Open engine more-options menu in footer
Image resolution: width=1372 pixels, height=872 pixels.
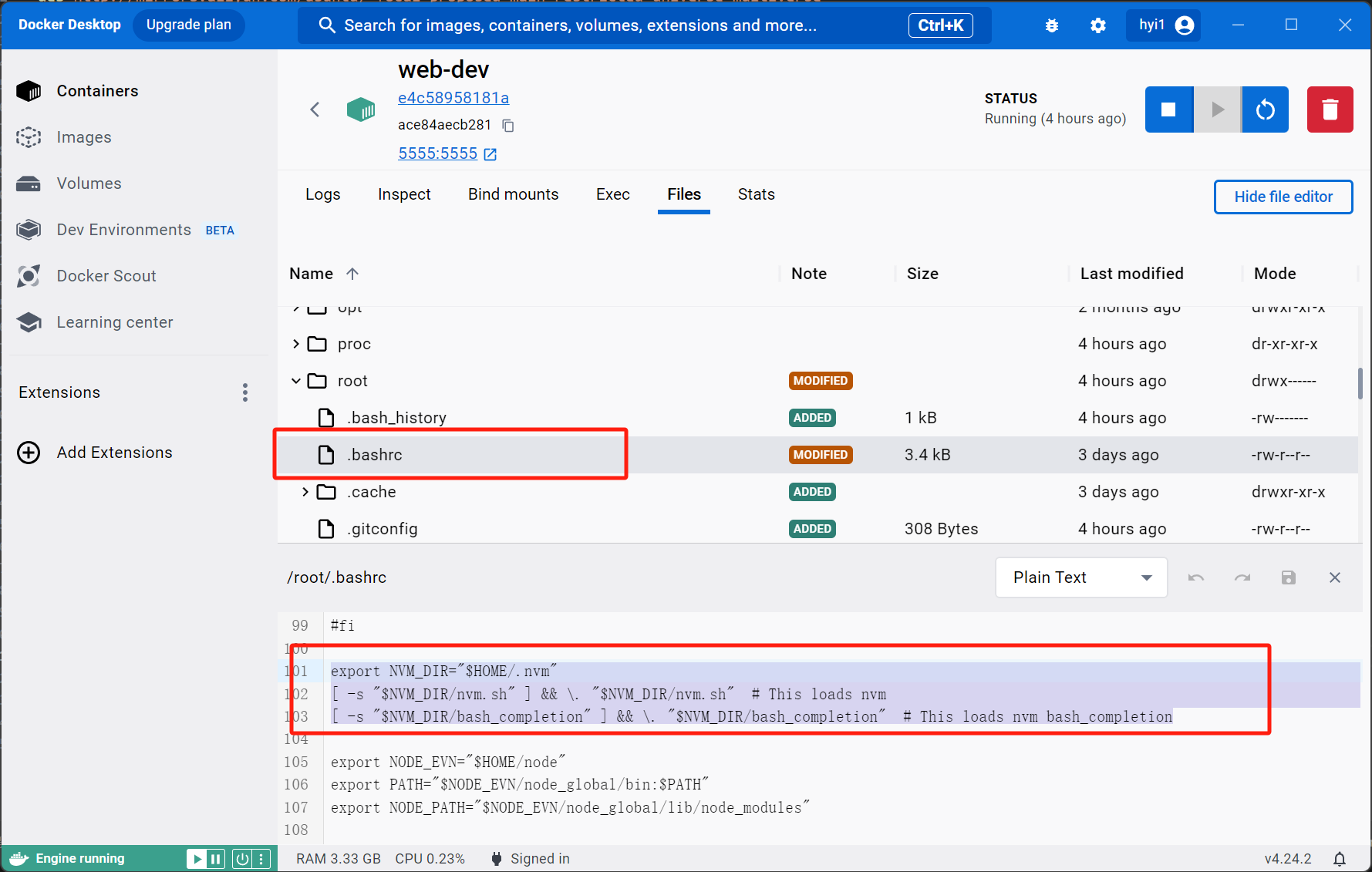(261, 859)
